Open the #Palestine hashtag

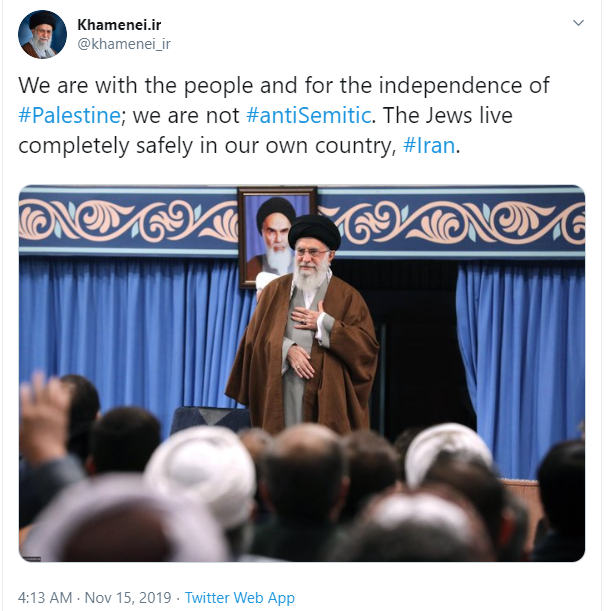pyautogui.click(x=69, y=115)
